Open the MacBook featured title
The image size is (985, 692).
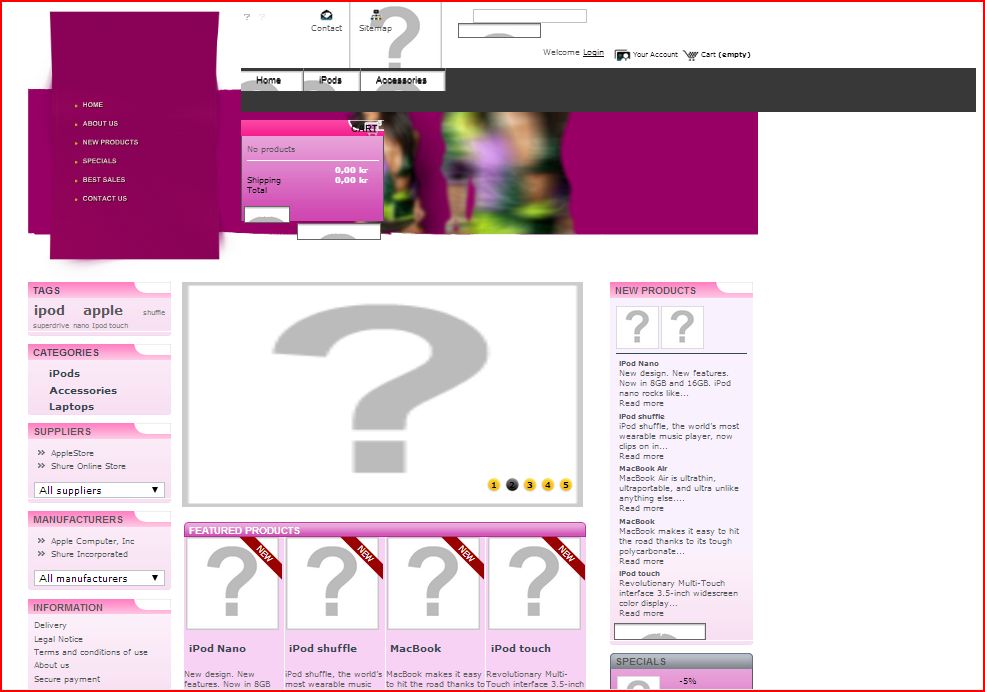point(415,649)
